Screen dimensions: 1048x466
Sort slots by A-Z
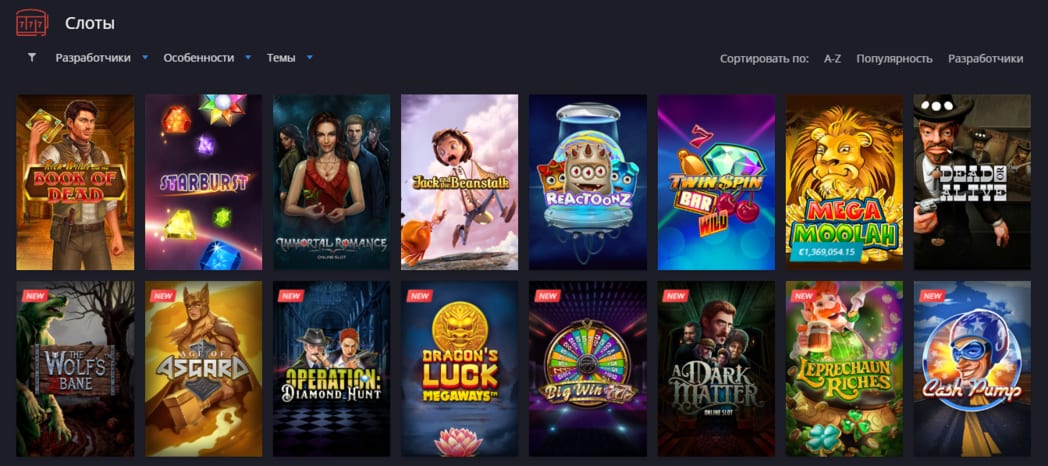(832, 59)
